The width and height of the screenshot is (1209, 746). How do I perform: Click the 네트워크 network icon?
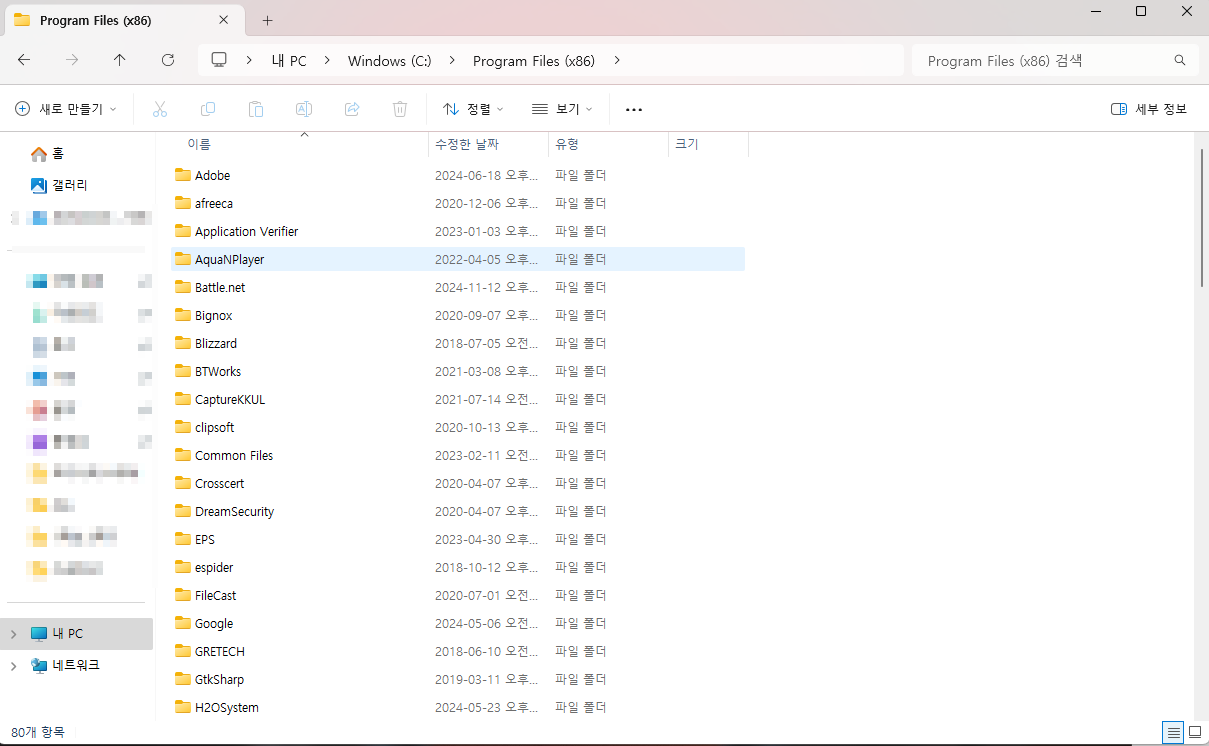click(39, 665)
